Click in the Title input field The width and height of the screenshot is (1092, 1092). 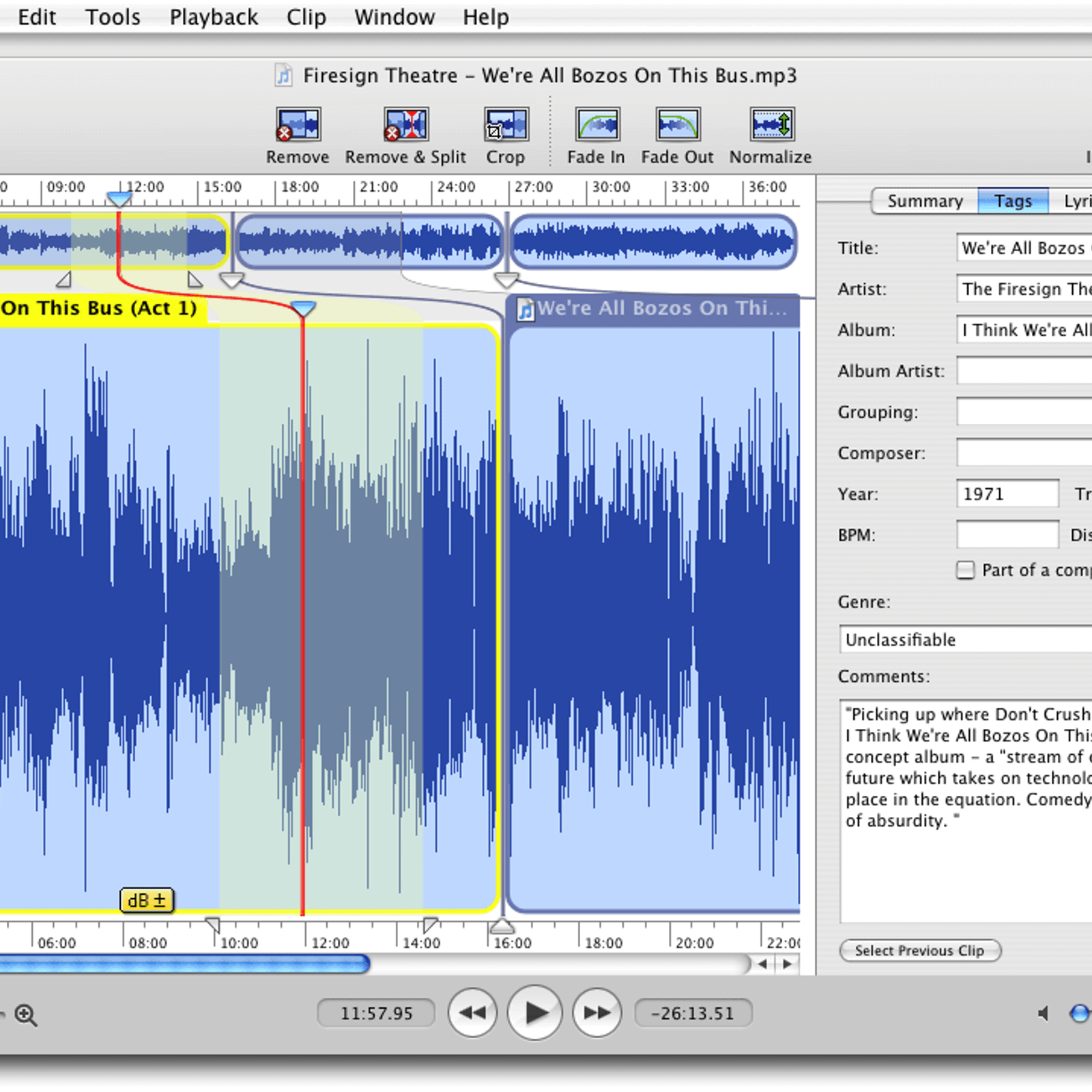point(1024,248)
